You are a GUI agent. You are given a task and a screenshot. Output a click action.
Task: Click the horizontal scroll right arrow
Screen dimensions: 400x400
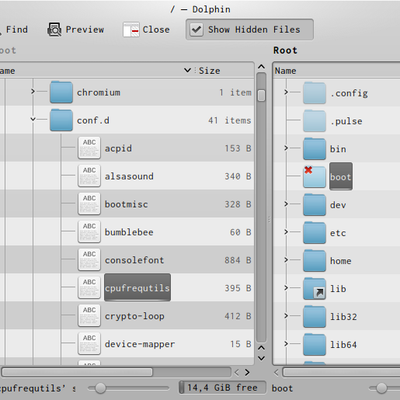pyautogui.click(x=247, y=372)
